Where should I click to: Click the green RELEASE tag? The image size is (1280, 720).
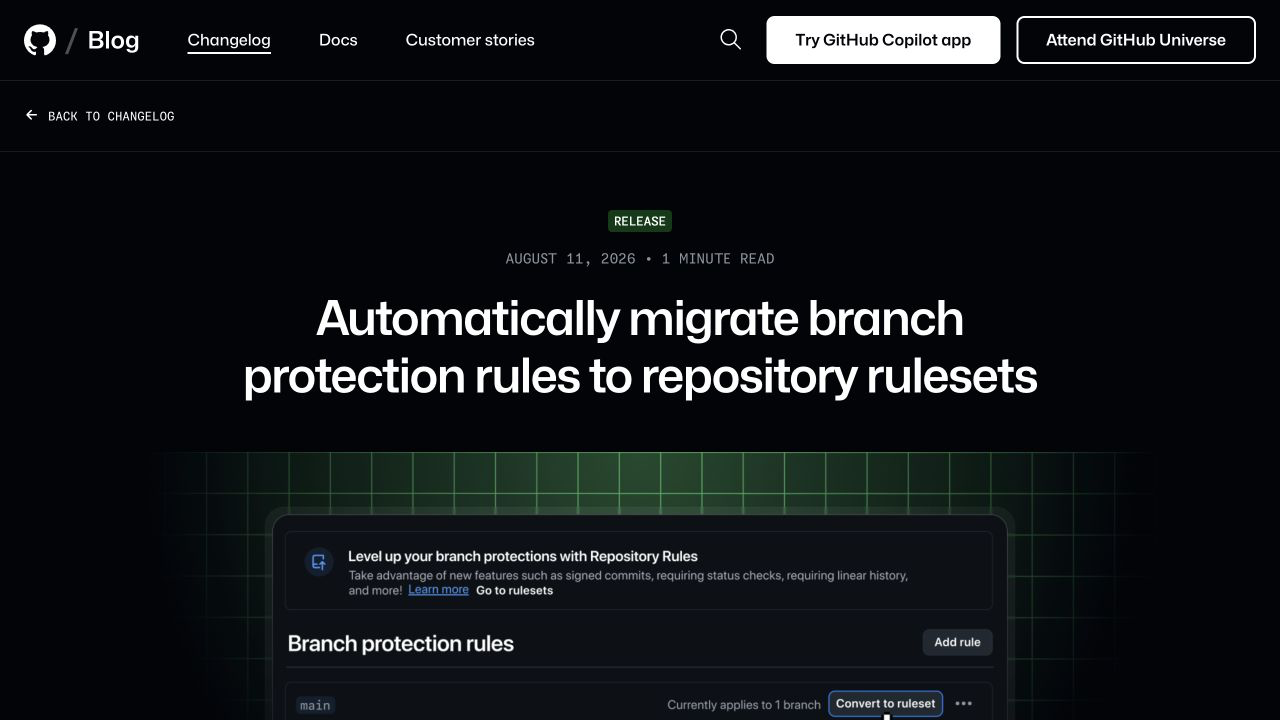(x=640, y=221)
